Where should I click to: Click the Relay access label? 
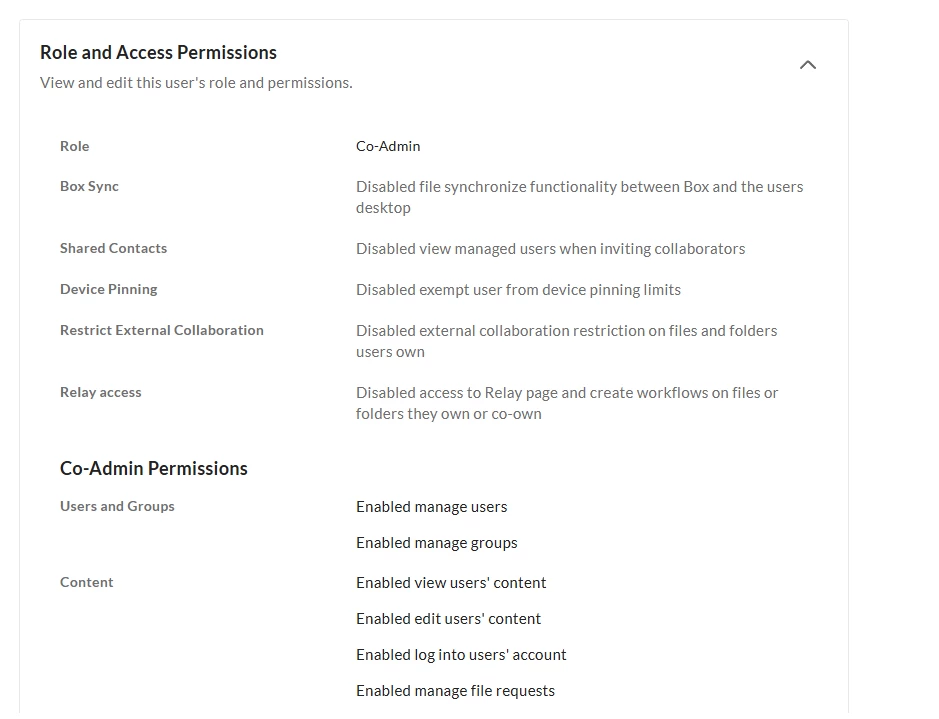(x=101, y=392)
